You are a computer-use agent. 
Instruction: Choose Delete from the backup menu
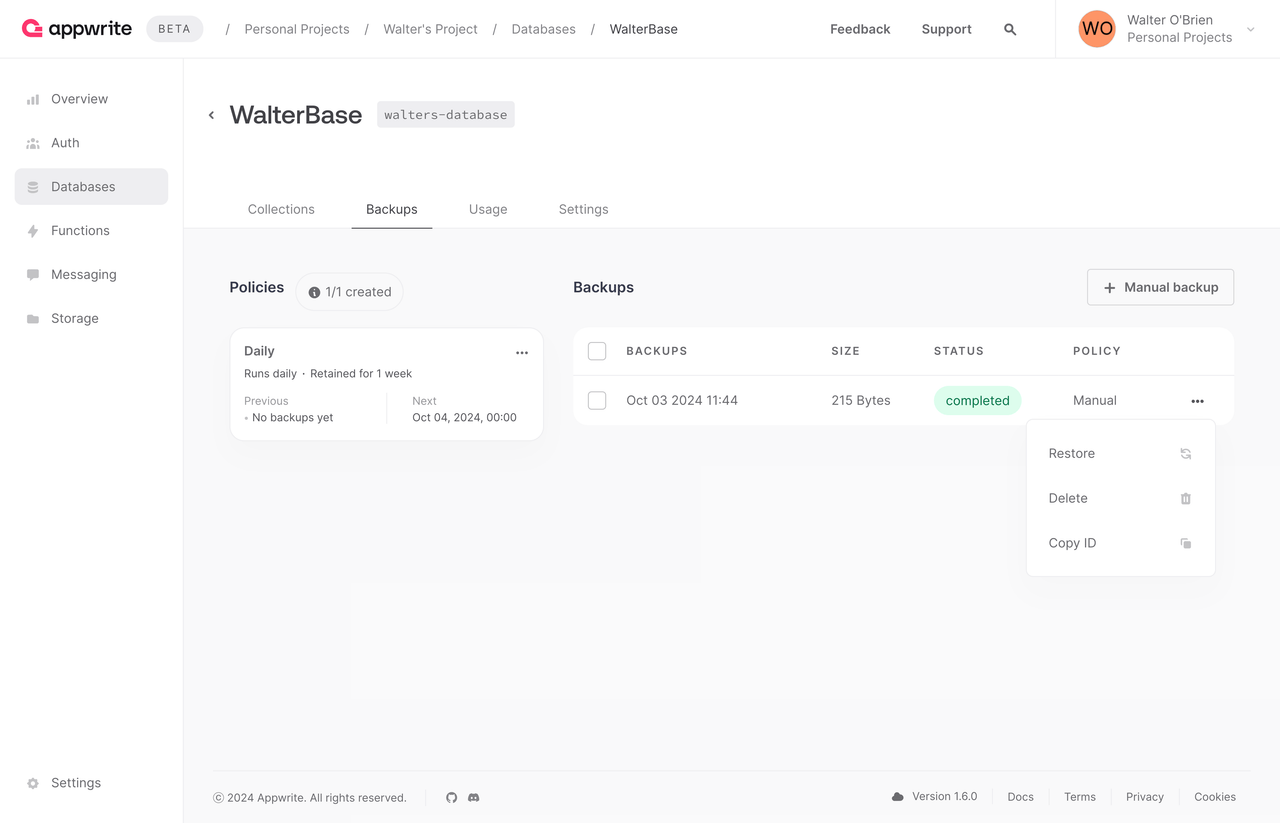tap(1121, 499)
